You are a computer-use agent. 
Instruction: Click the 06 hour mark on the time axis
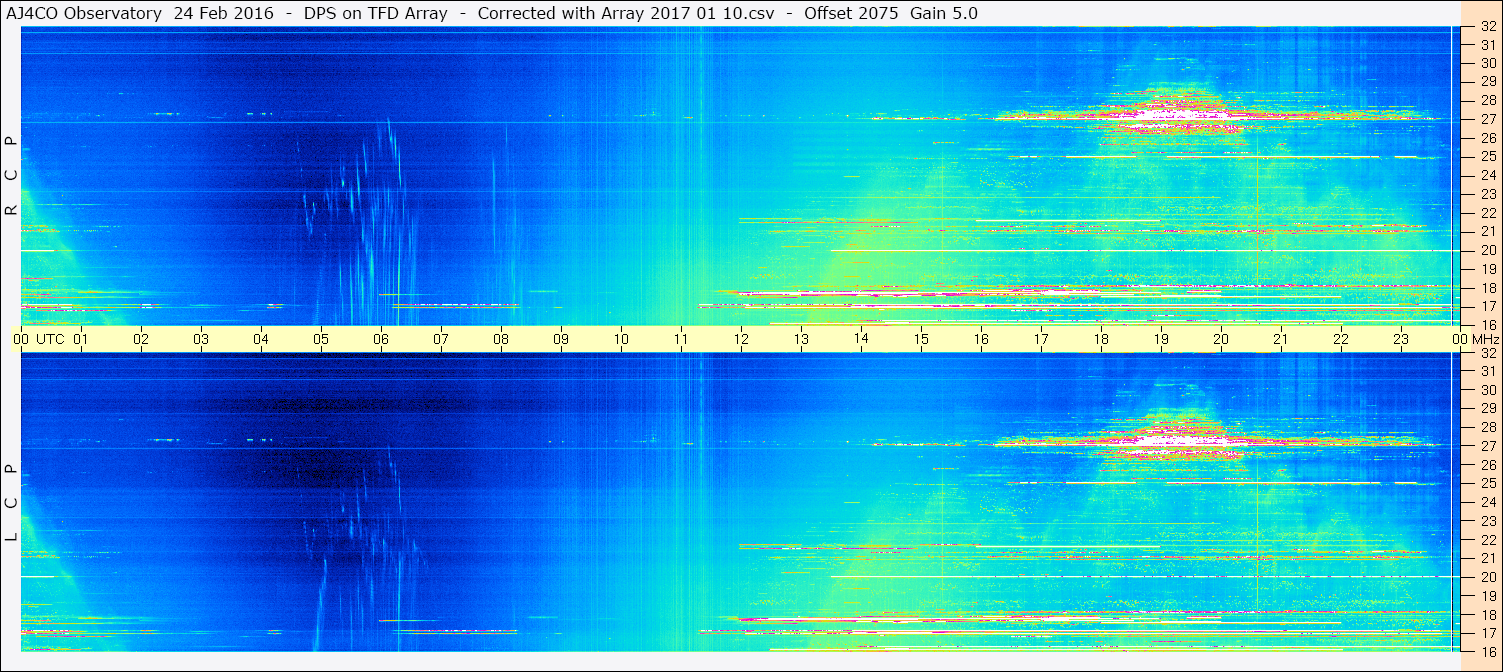point(381,339)
